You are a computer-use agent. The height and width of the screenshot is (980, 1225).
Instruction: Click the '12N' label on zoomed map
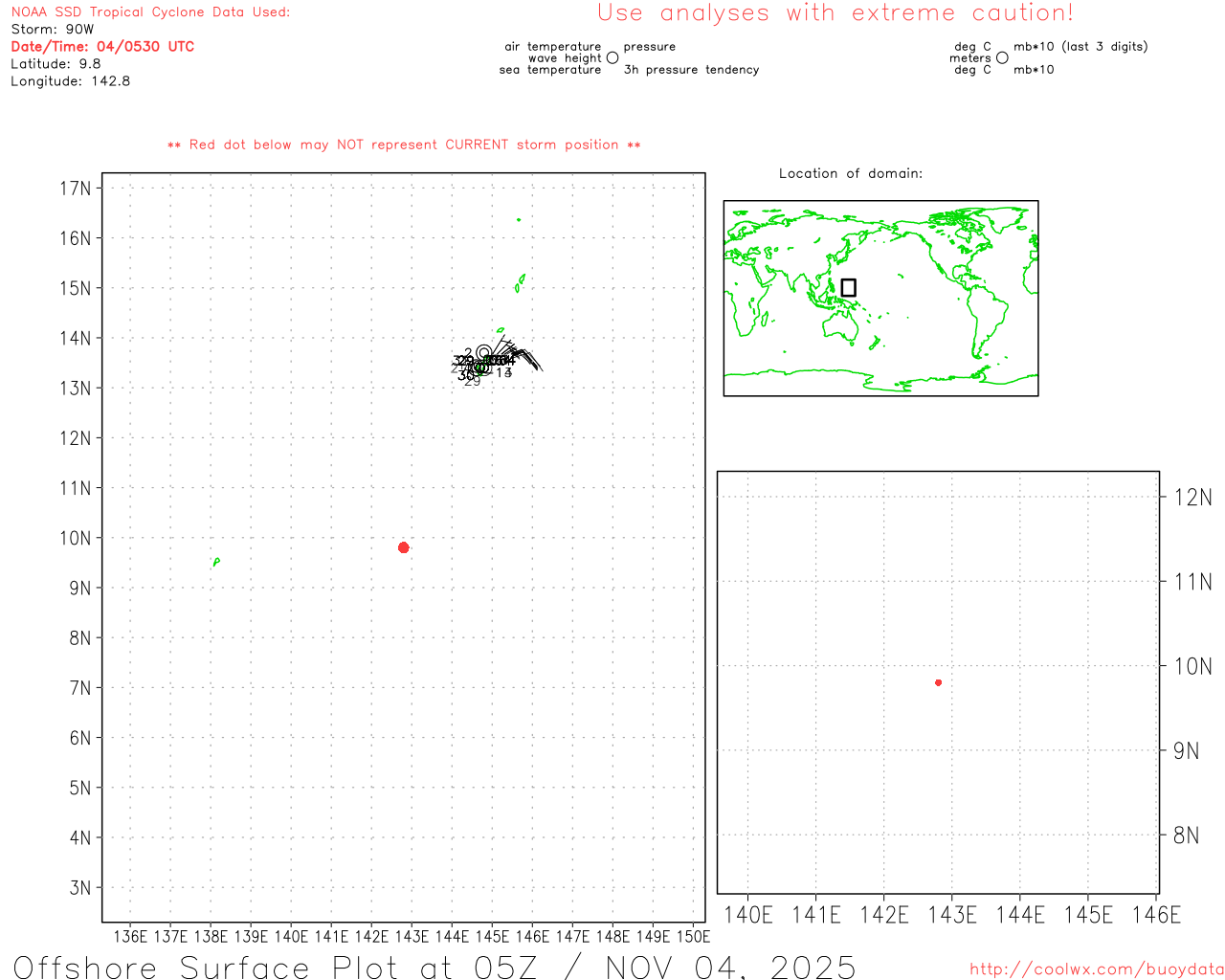[x=1192, y=497]
